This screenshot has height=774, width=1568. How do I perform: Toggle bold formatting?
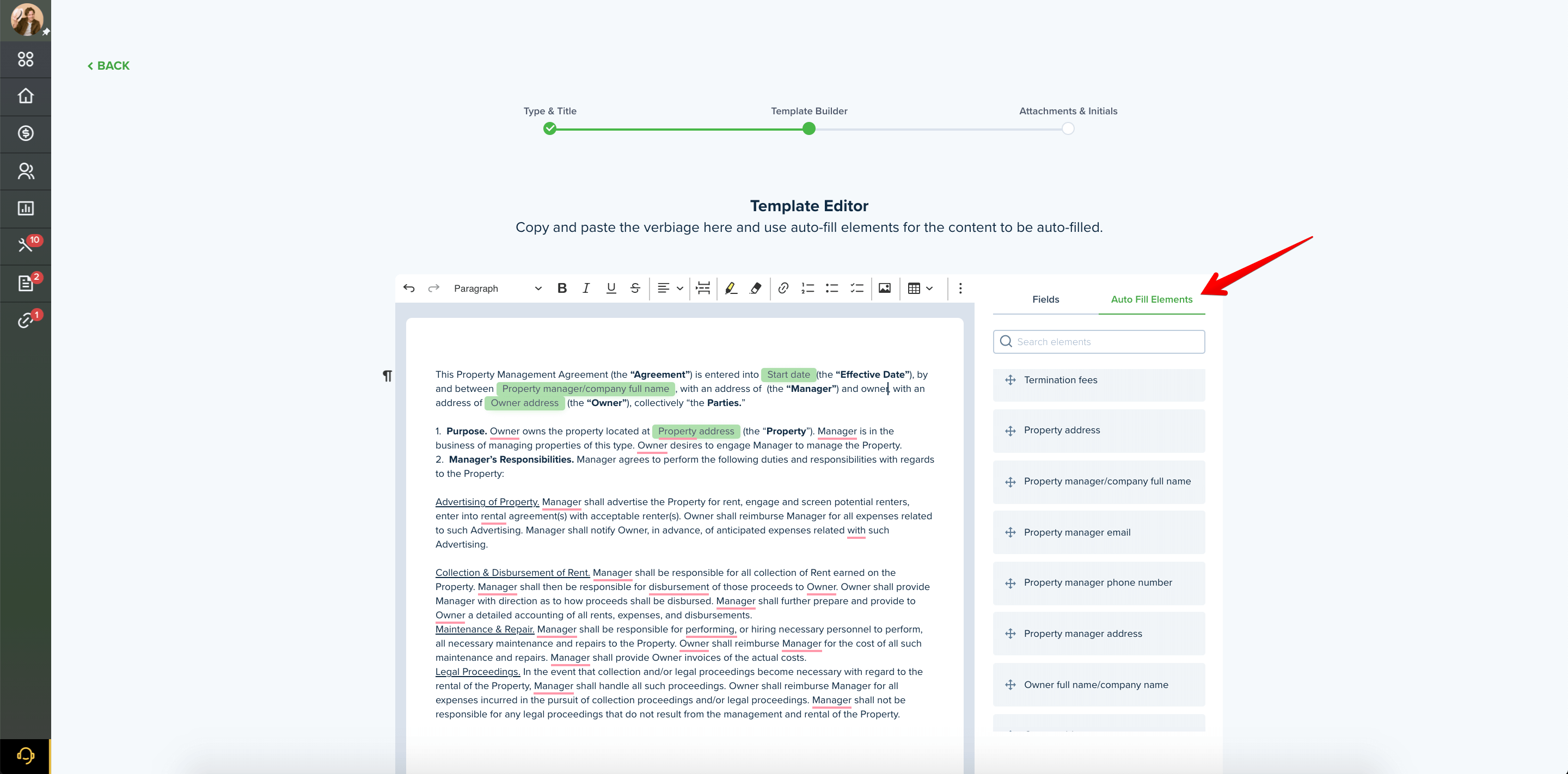tap(562, 288)
